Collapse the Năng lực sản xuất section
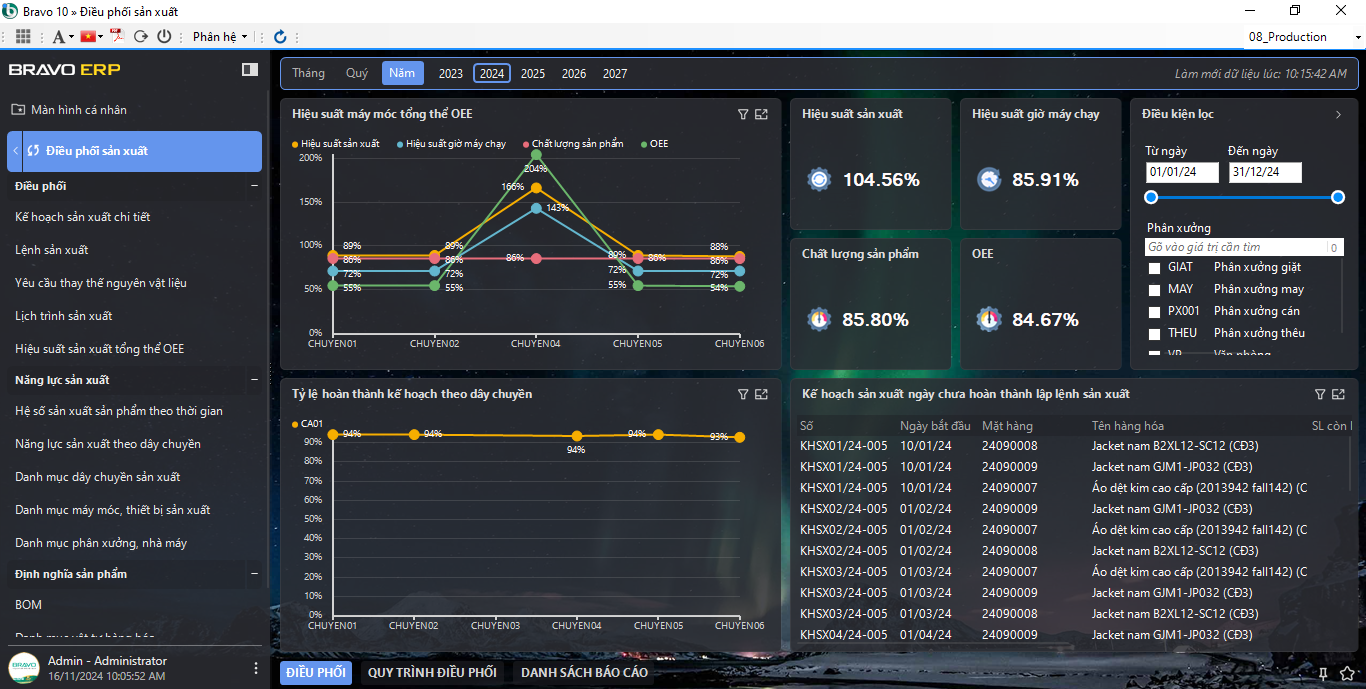Image resolution: width=1366 pixels, height=689 pixels. click(x=254, y=380)
